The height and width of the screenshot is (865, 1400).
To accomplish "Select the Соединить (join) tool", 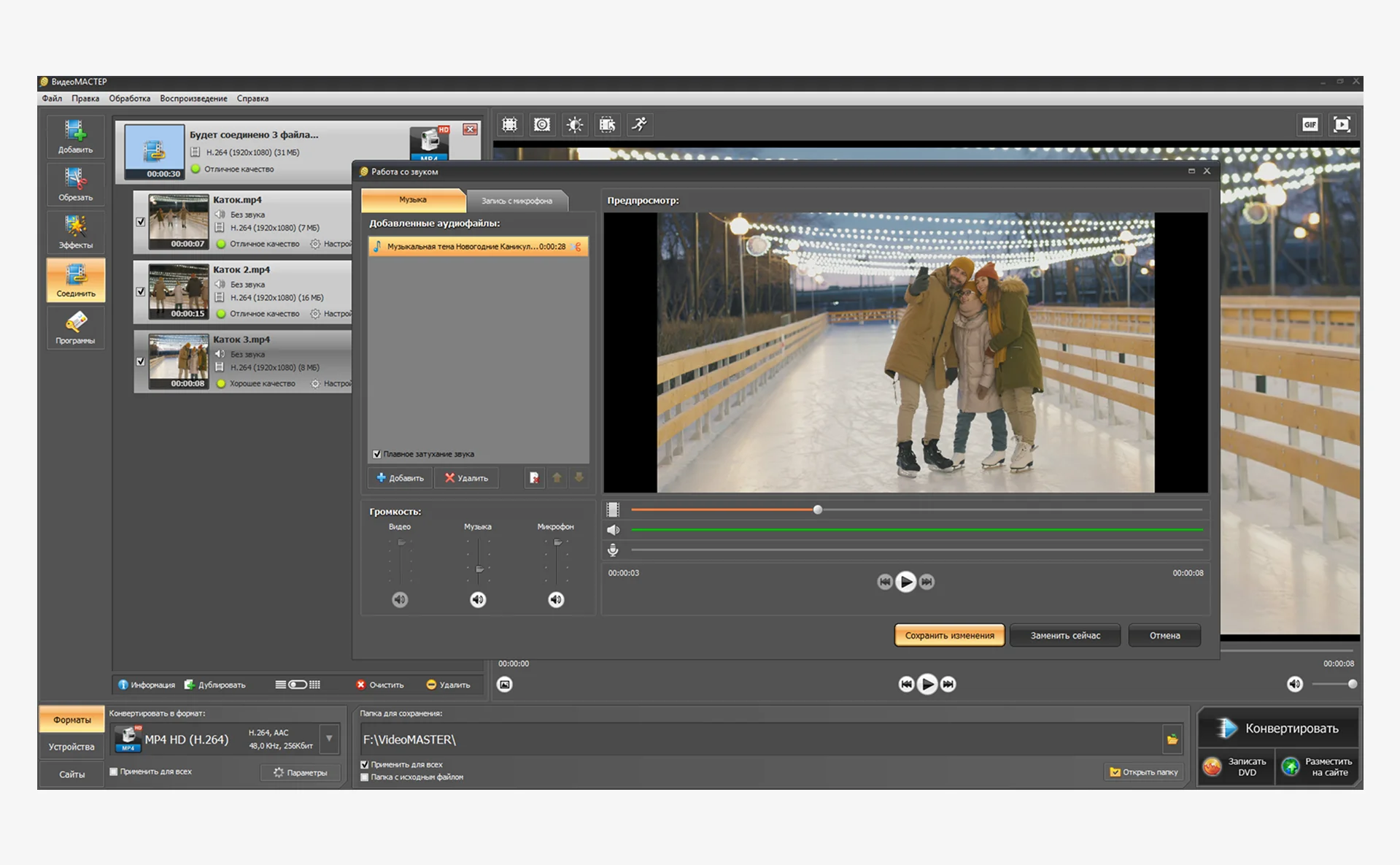I will coord(75,280).
